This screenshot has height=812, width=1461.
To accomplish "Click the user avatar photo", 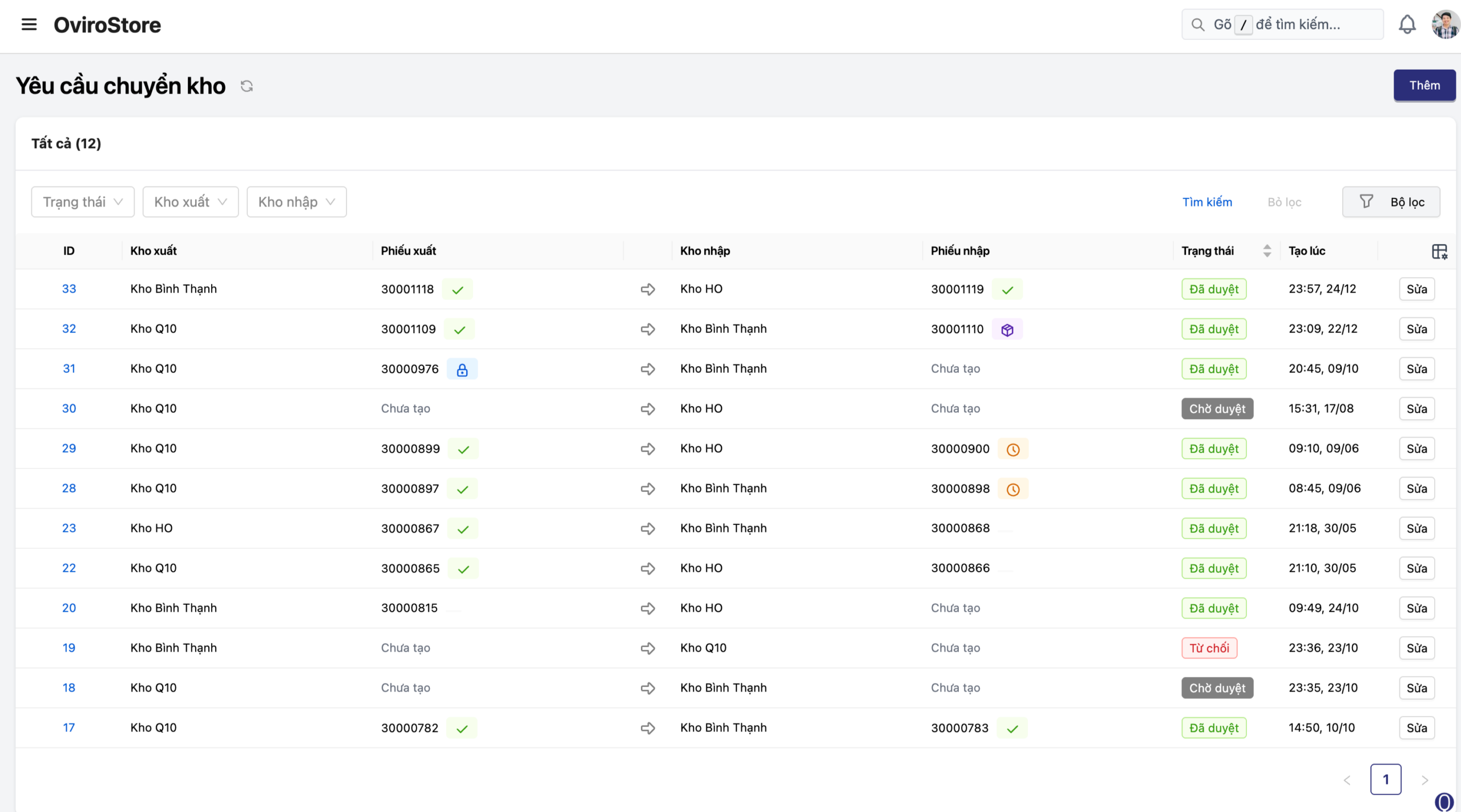I will pyautogui.click(x=1444, y=25).
